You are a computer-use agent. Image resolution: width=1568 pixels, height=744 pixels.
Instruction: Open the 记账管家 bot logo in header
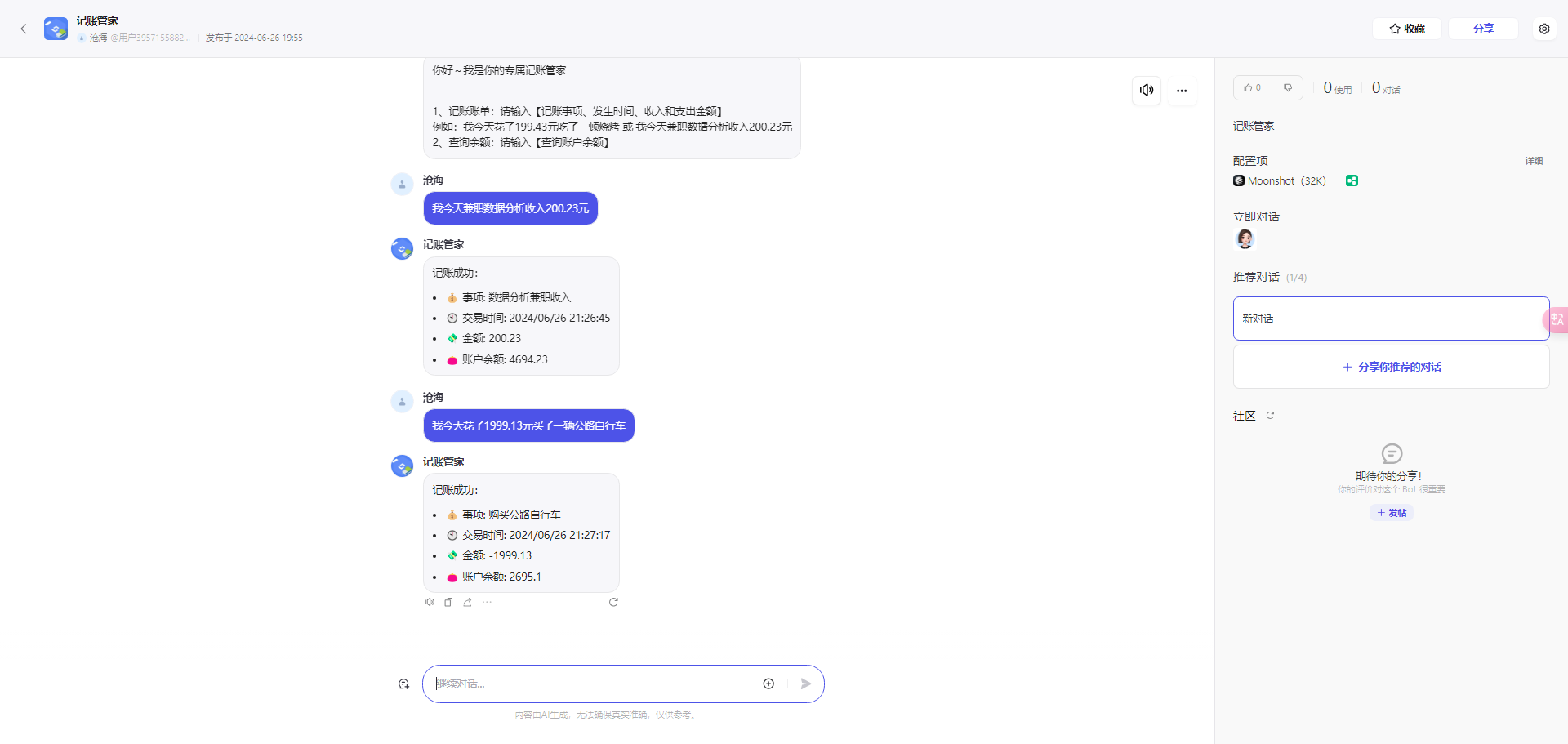point(56,29)
